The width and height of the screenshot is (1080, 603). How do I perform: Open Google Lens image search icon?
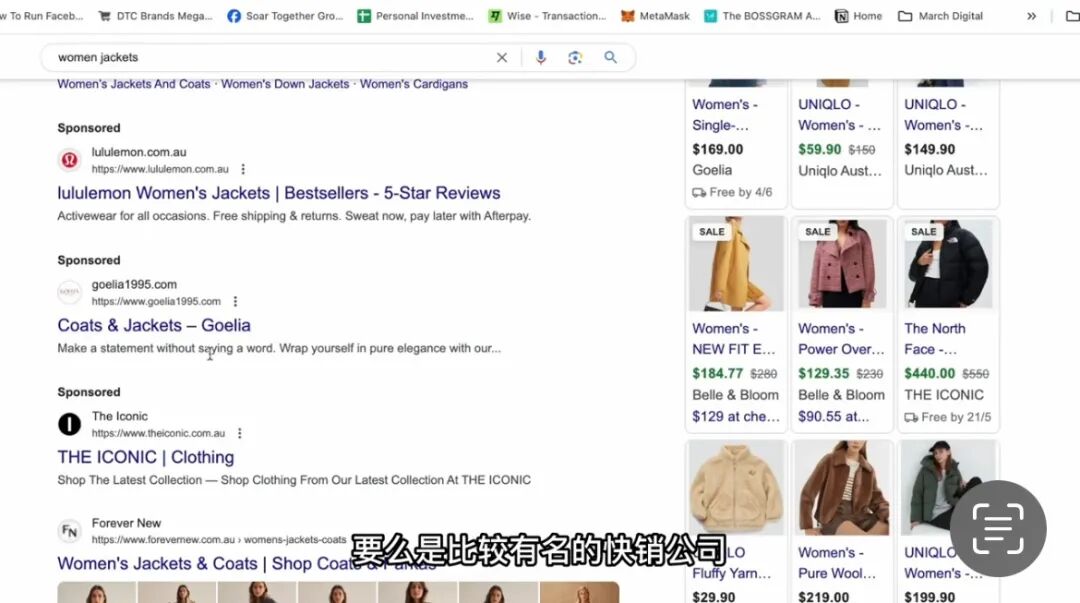click(x=575, y=58)
